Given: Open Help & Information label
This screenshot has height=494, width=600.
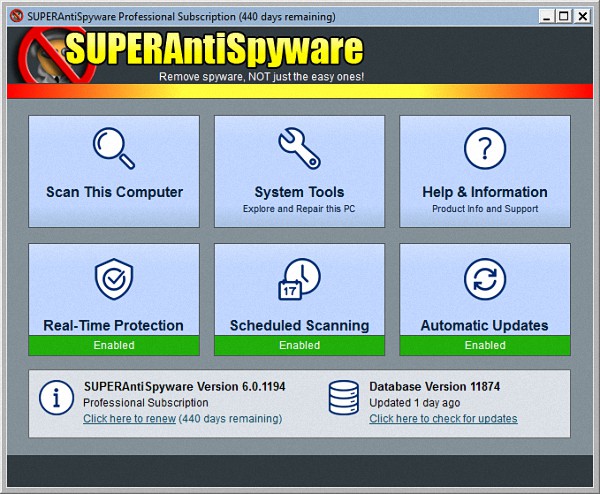Looking at the screenshot, I should pyautogui.click(x=485, y=192).
